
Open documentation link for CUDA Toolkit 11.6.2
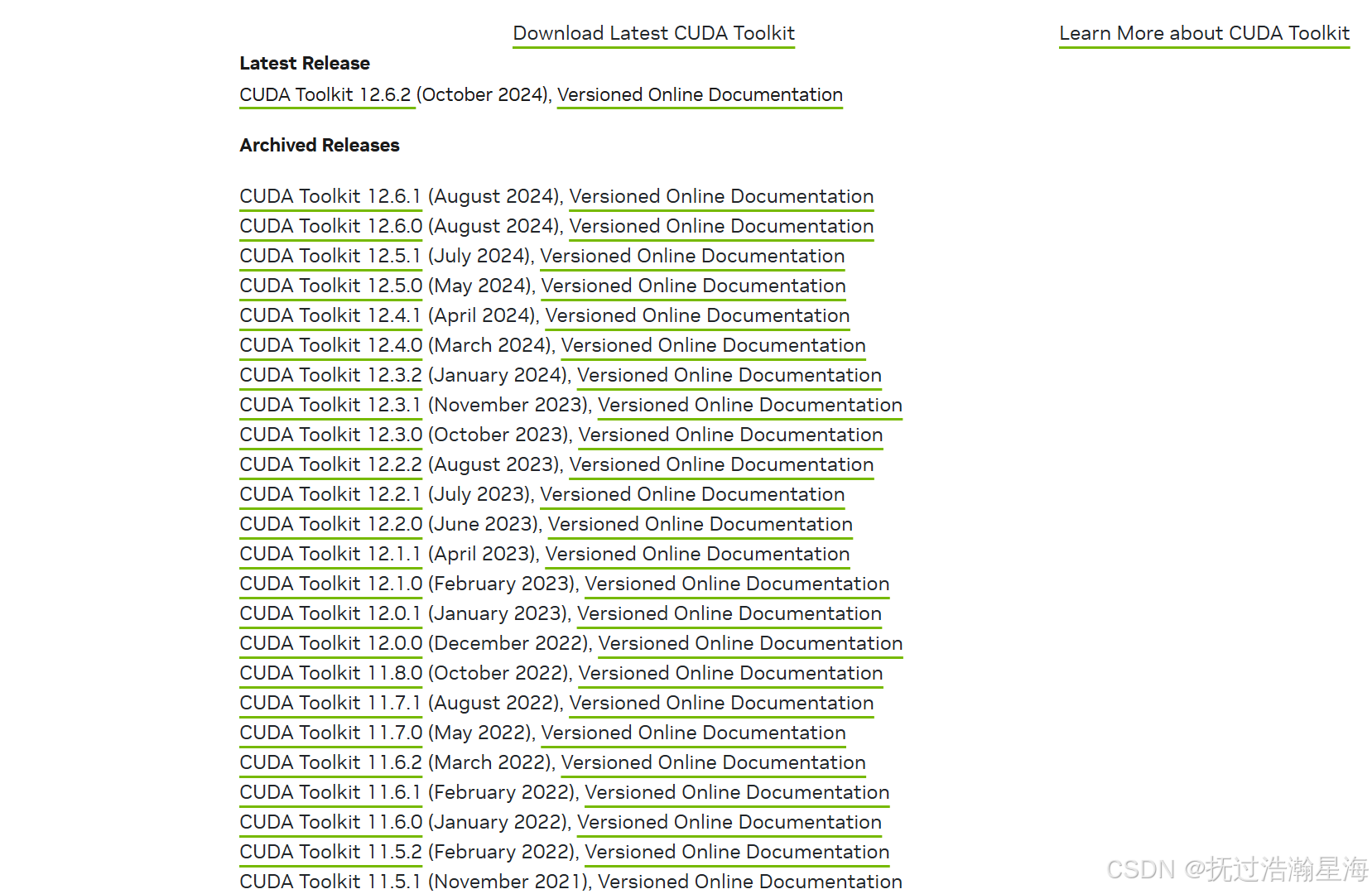click(x=713, y=762)
